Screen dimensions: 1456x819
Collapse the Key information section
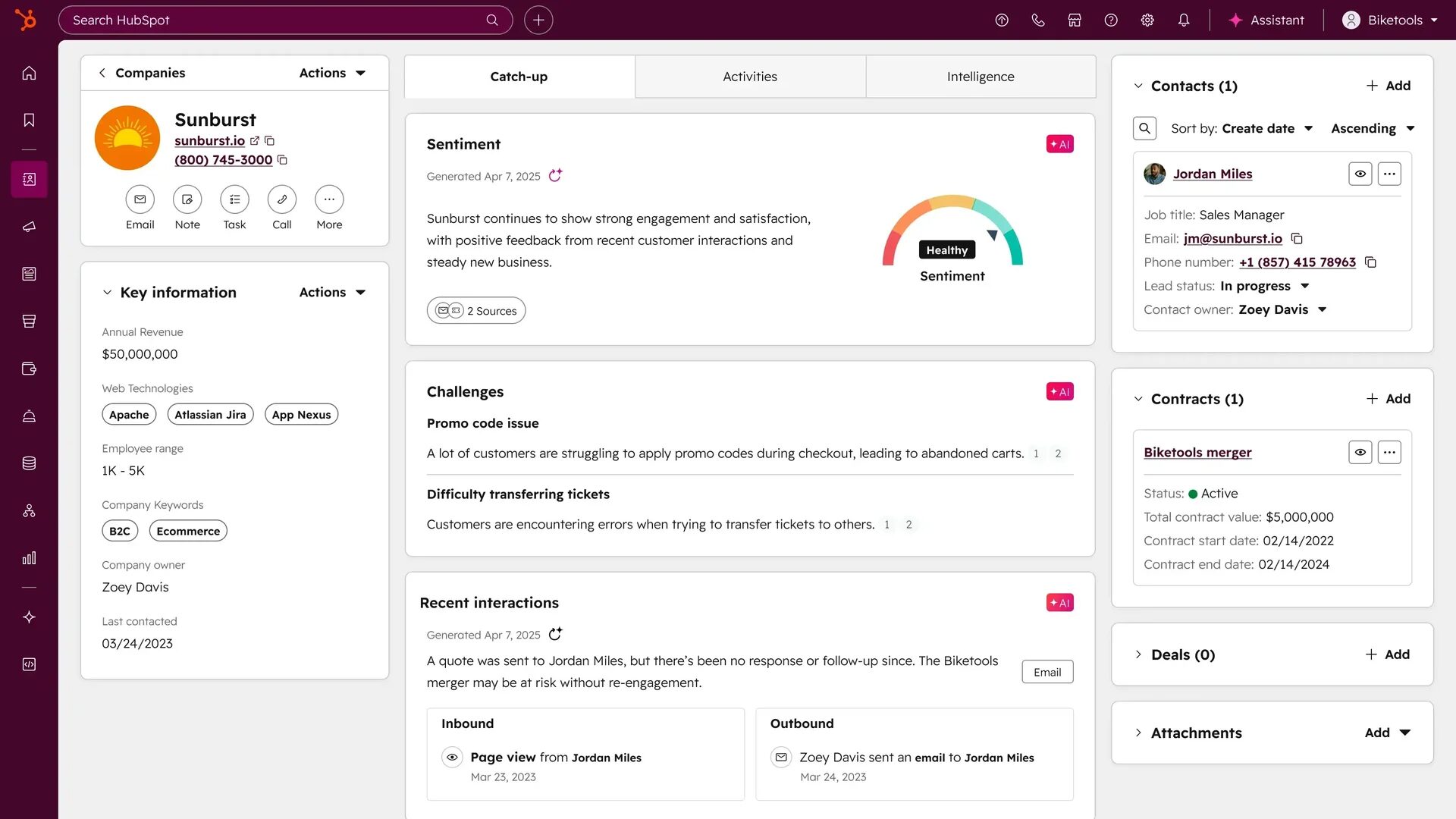[107, 292]
